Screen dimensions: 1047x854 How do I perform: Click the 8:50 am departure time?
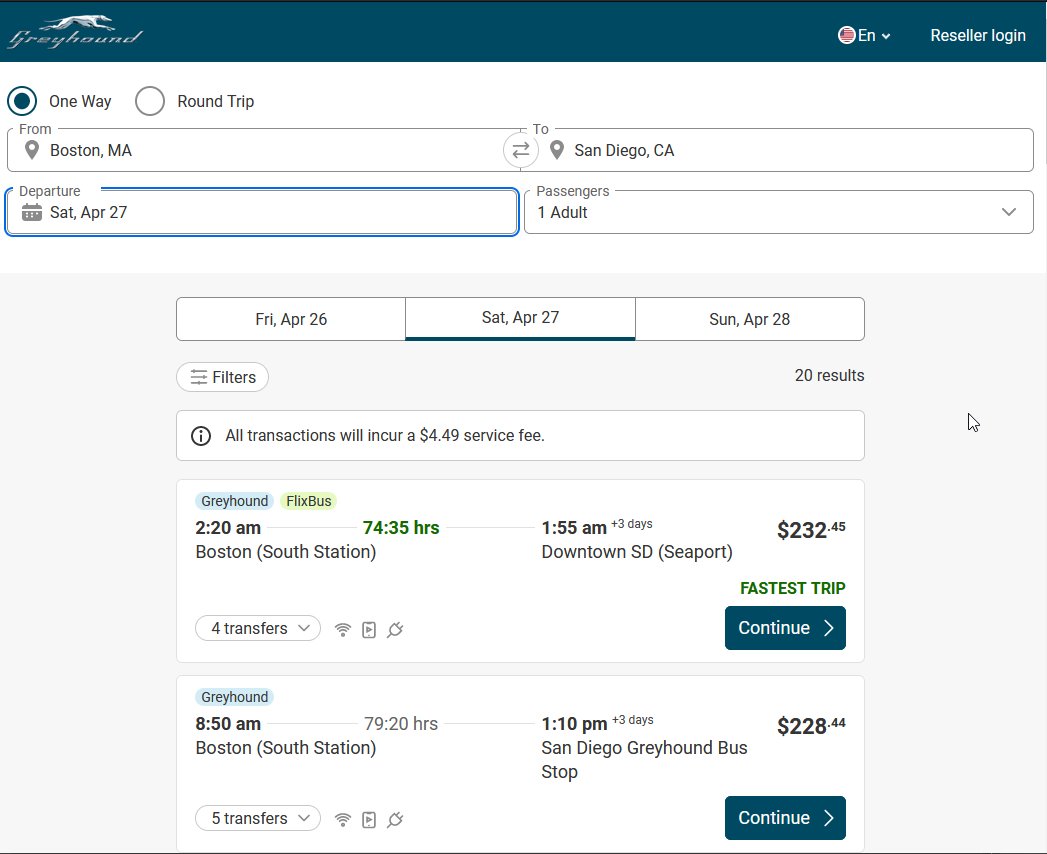click(228, 724)
